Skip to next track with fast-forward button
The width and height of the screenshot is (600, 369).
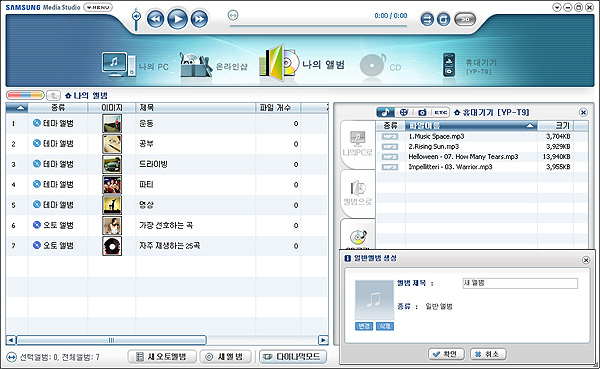click(x=199, y=19)
